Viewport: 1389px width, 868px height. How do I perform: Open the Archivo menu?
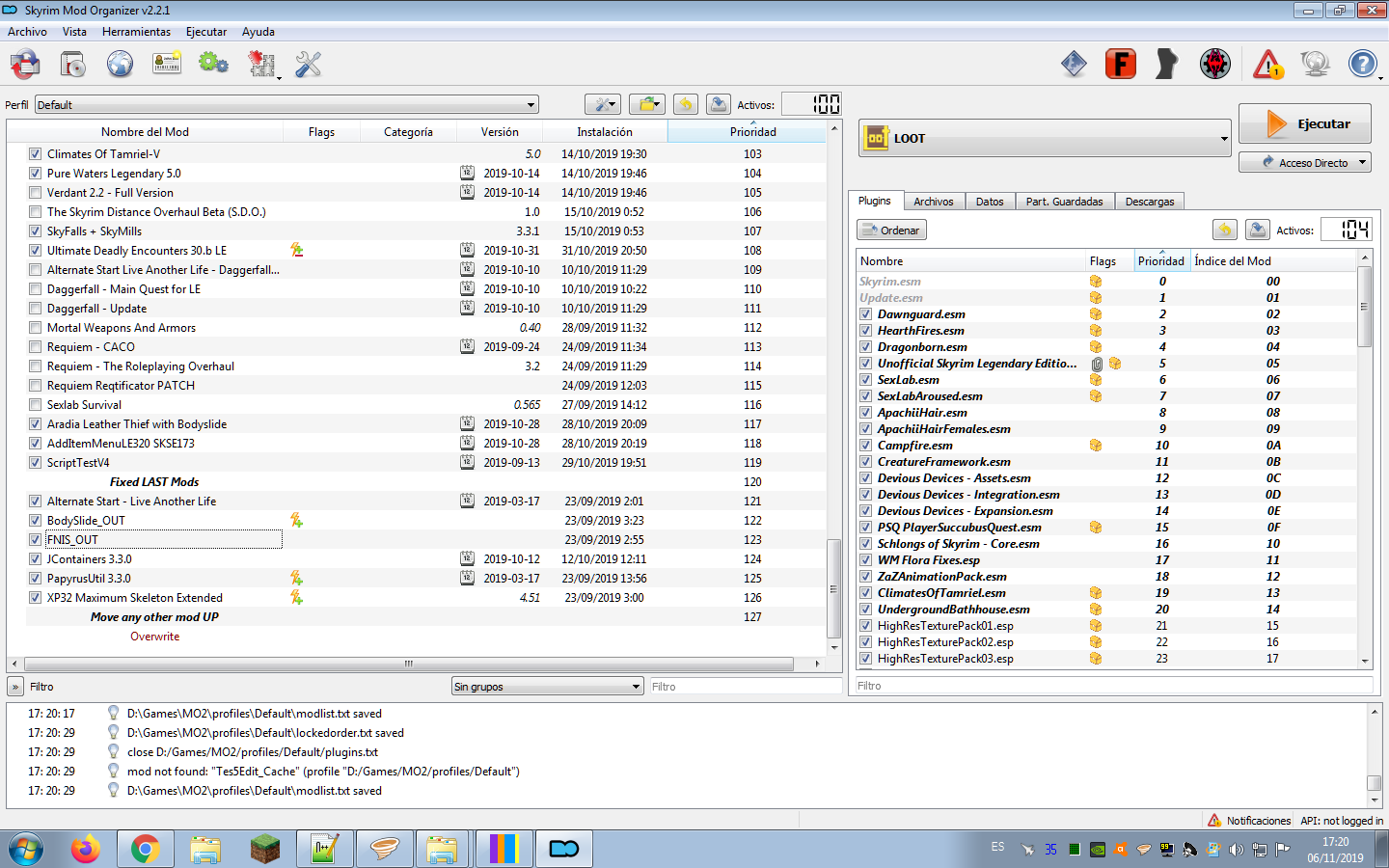[27, 32]
